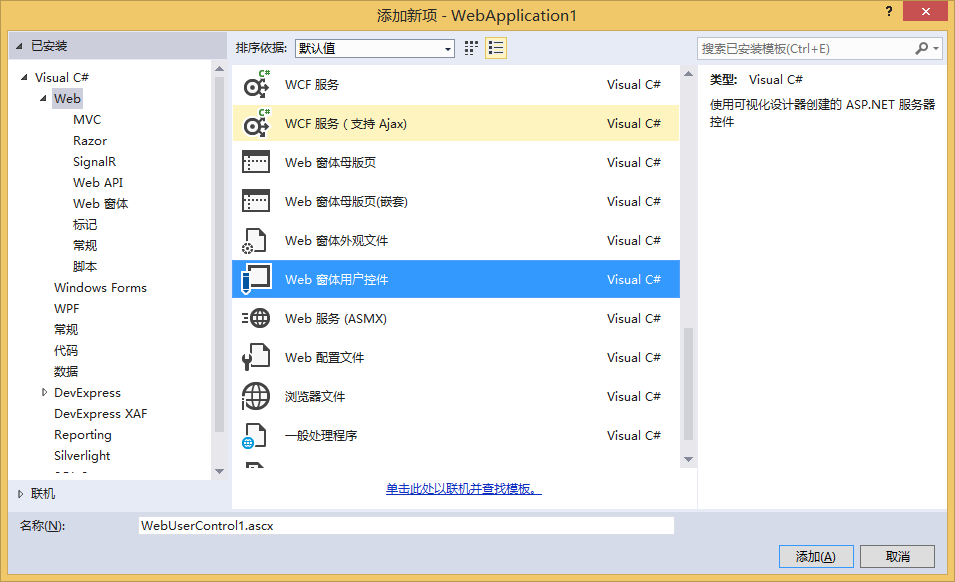This screenshot has height=582, width=955.
Task: Click the Web 配置文件 icon
Action: click(x=256, y=357)
